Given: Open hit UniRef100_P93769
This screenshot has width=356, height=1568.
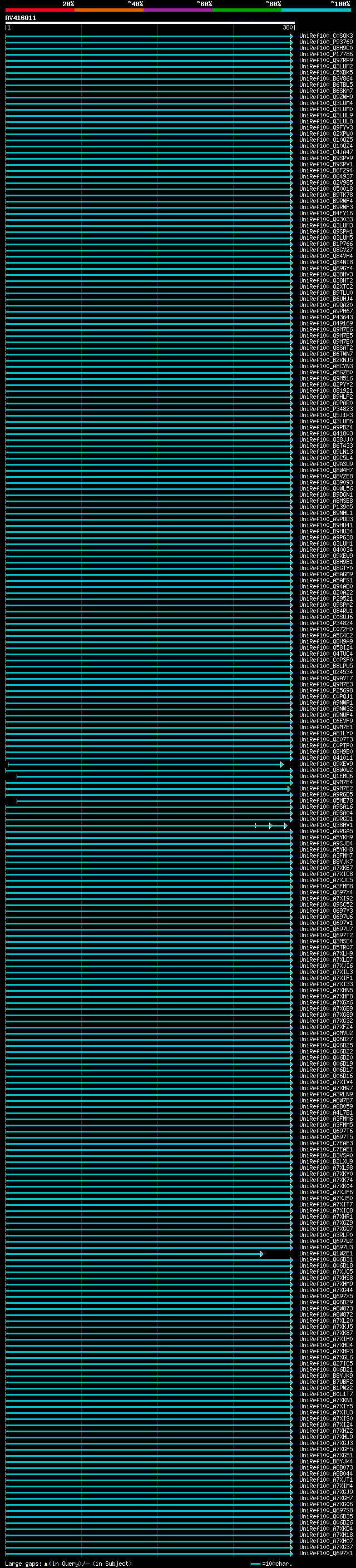Looking at the screenshot, I should (325, 42).
